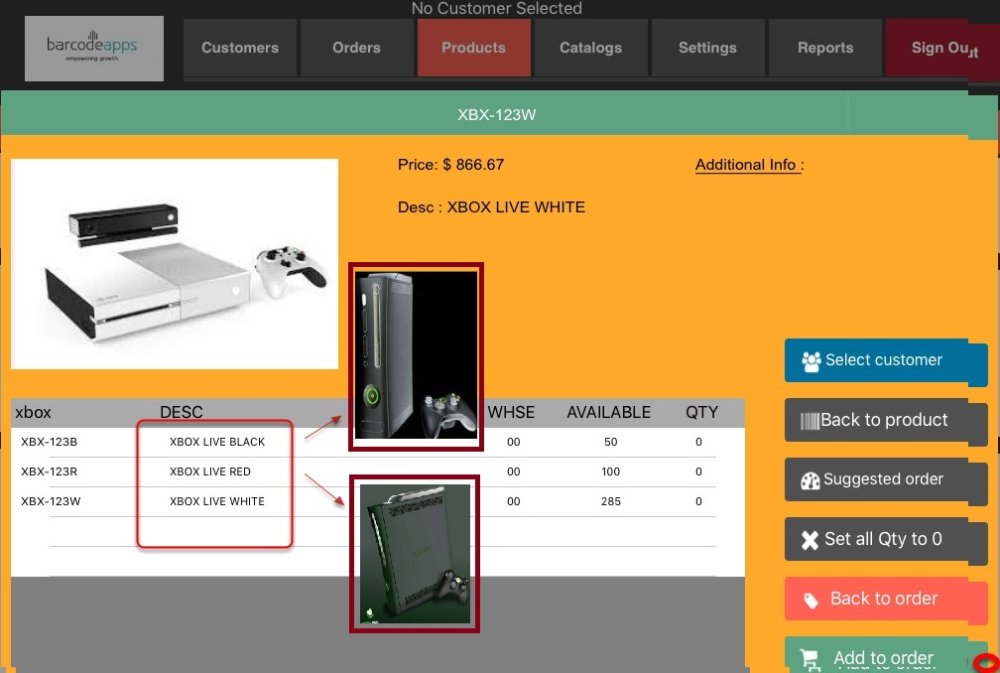
Task: Click the cart icon on Add to order
Action: (x=809, y=658)
